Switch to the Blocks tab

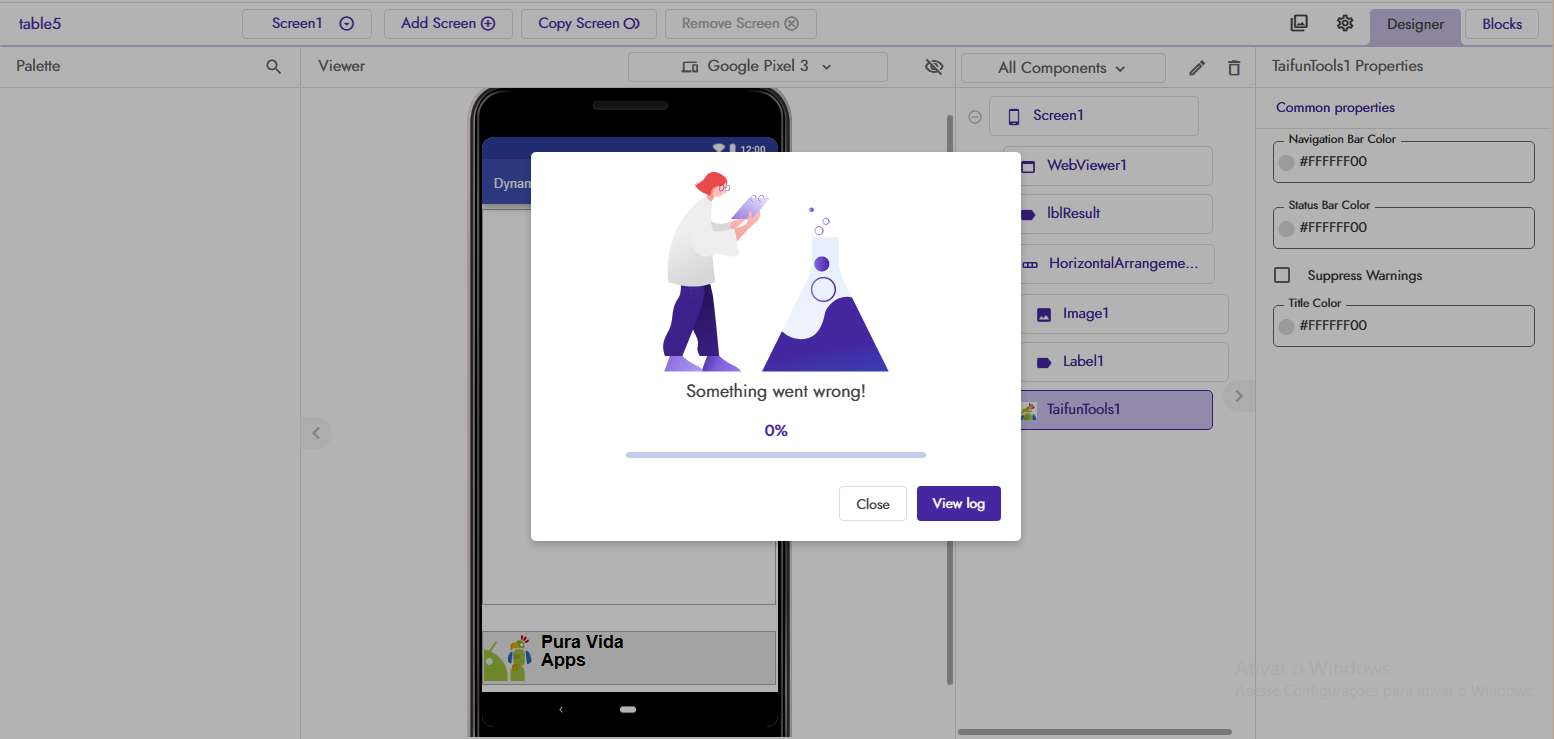1501,24
